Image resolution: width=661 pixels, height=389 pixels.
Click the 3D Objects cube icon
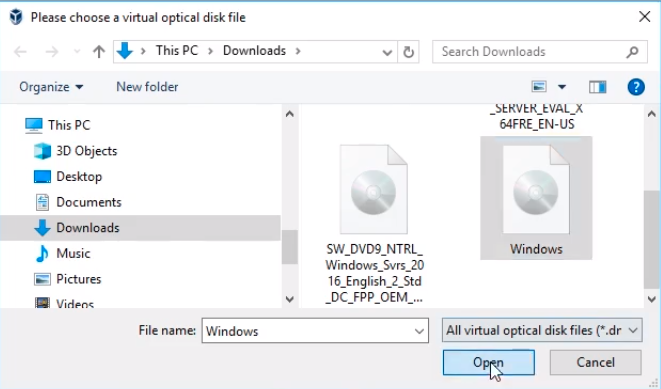[42, 151]
